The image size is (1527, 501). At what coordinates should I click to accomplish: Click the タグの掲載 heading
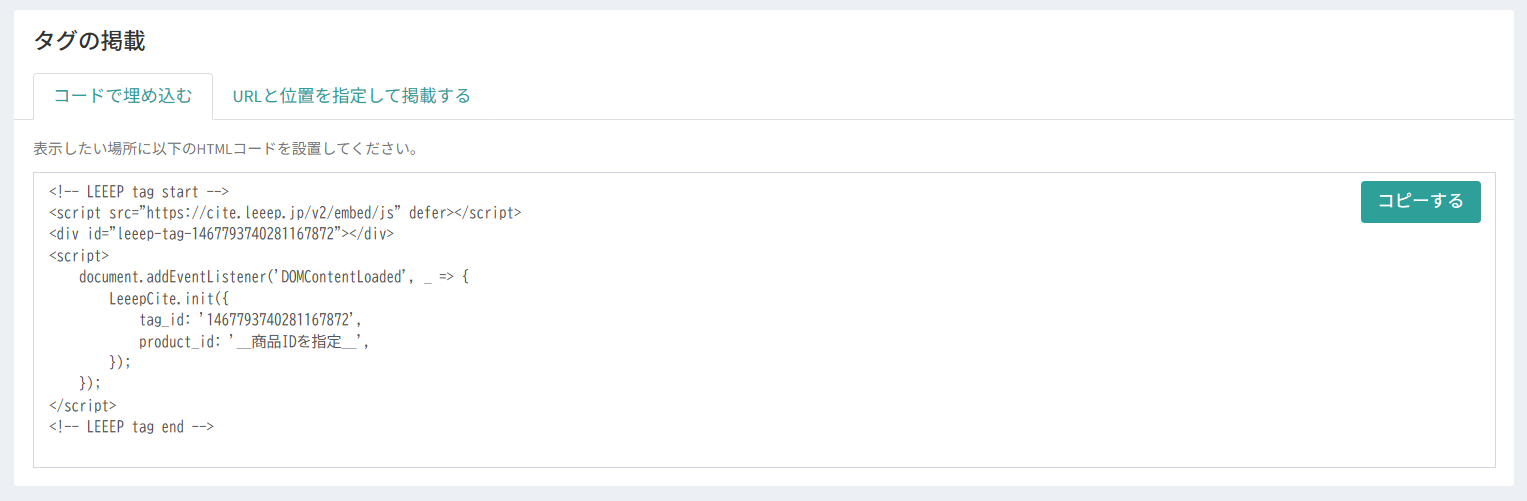89,41
